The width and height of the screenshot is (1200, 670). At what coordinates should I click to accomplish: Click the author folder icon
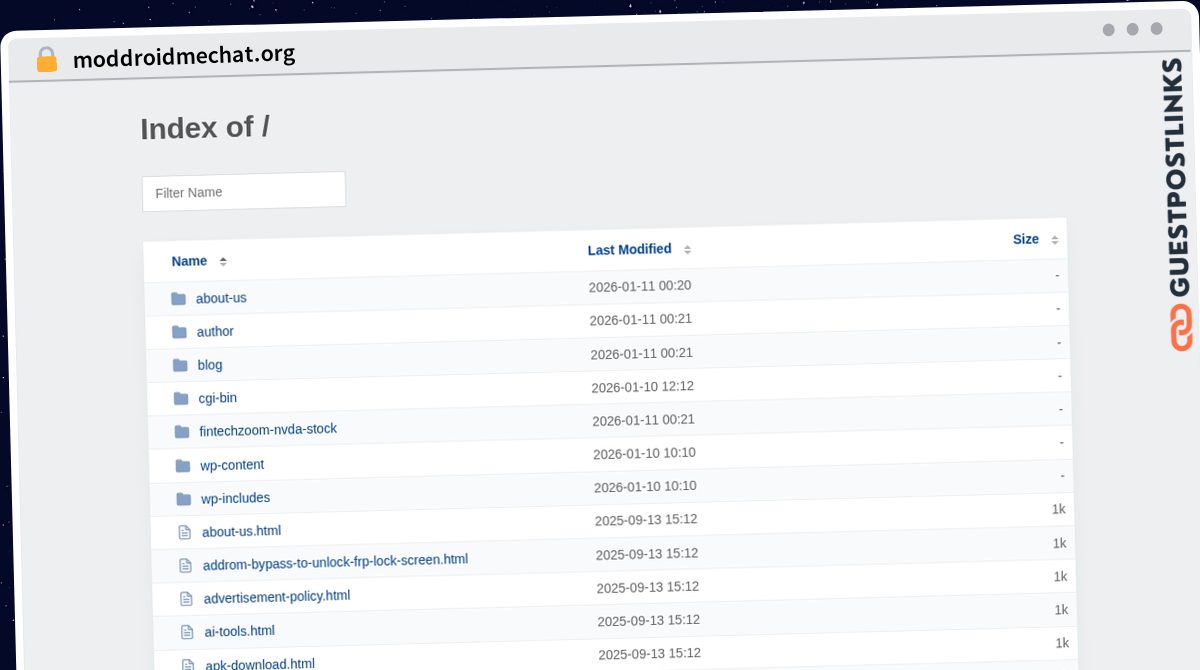179,331
